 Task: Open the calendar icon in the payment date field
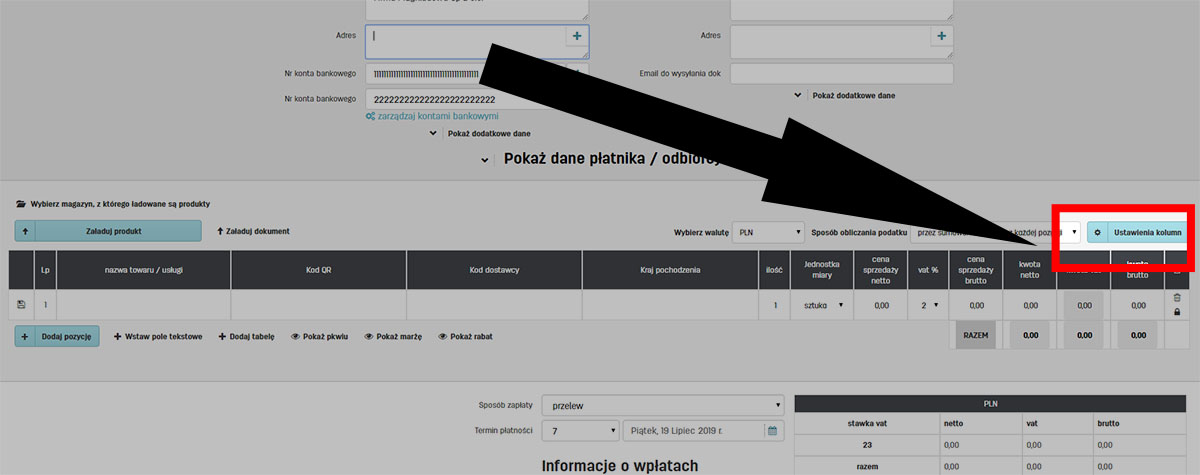[x=772, y=431]
